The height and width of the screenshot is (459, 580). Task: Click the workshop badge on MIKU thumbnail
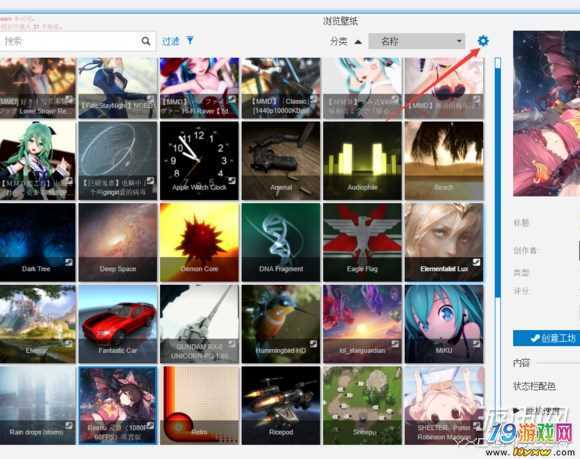click(476, 344)
